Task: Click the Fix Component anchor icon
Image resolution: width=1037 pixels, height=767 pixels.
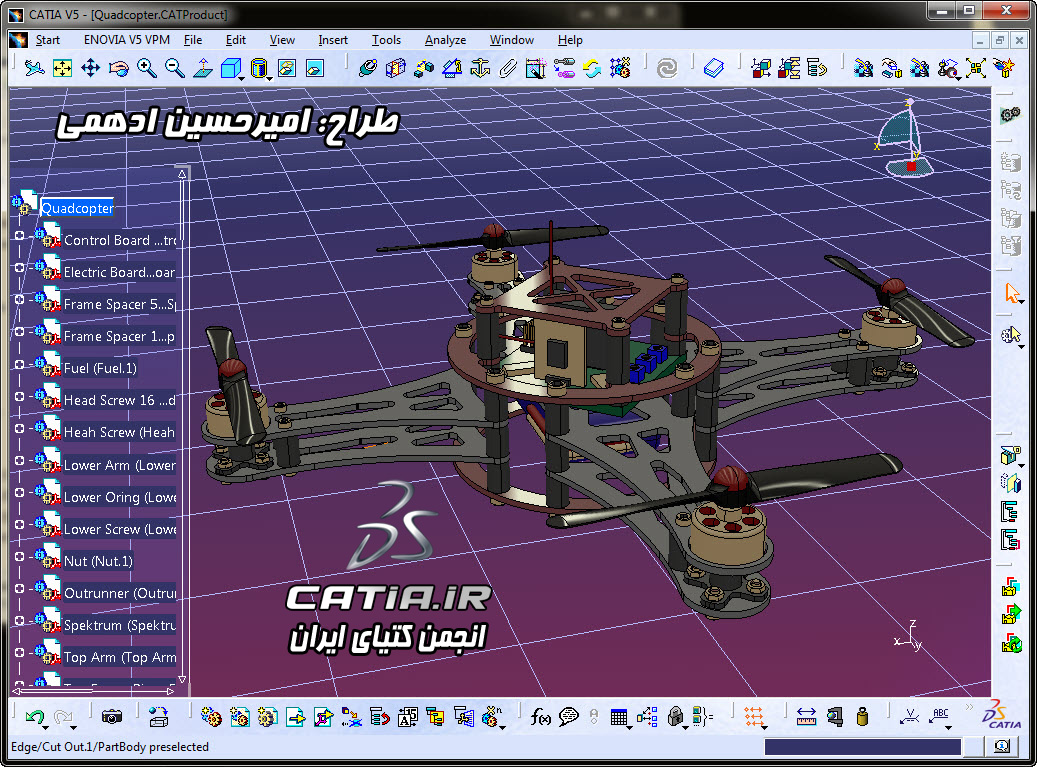Action: click(x=480, y=67)
